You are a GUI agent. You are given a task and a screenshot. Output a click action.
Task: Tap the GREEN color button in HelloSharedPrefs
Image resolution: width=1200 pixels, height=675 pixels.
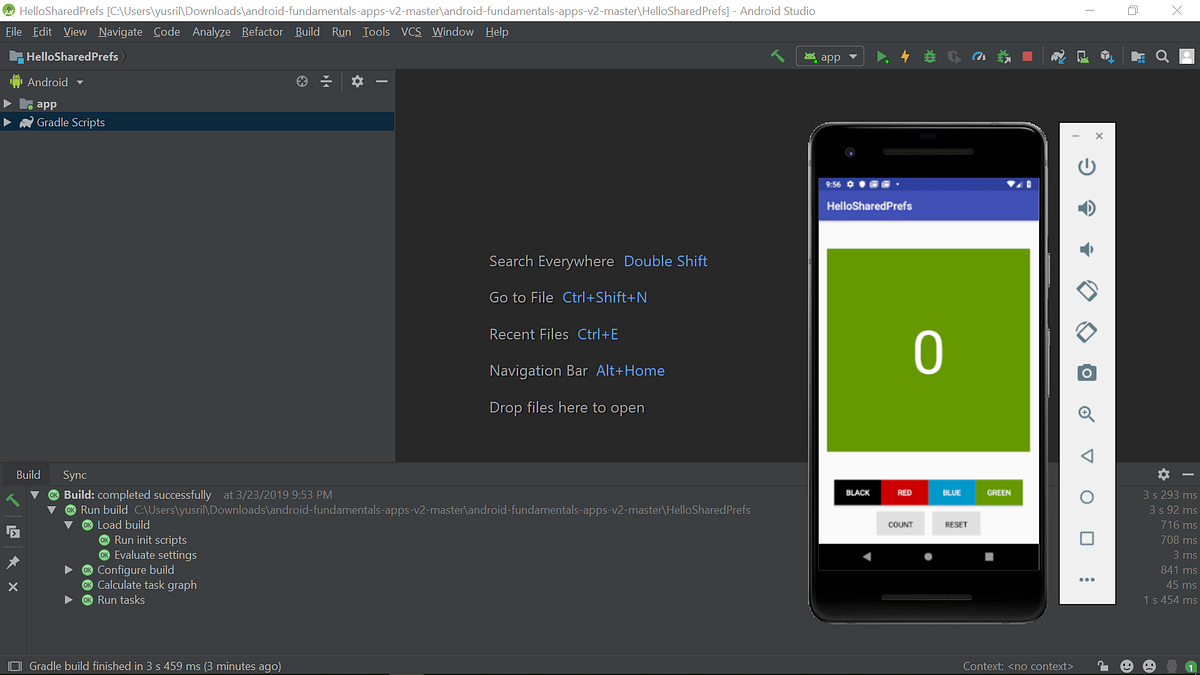999,492
